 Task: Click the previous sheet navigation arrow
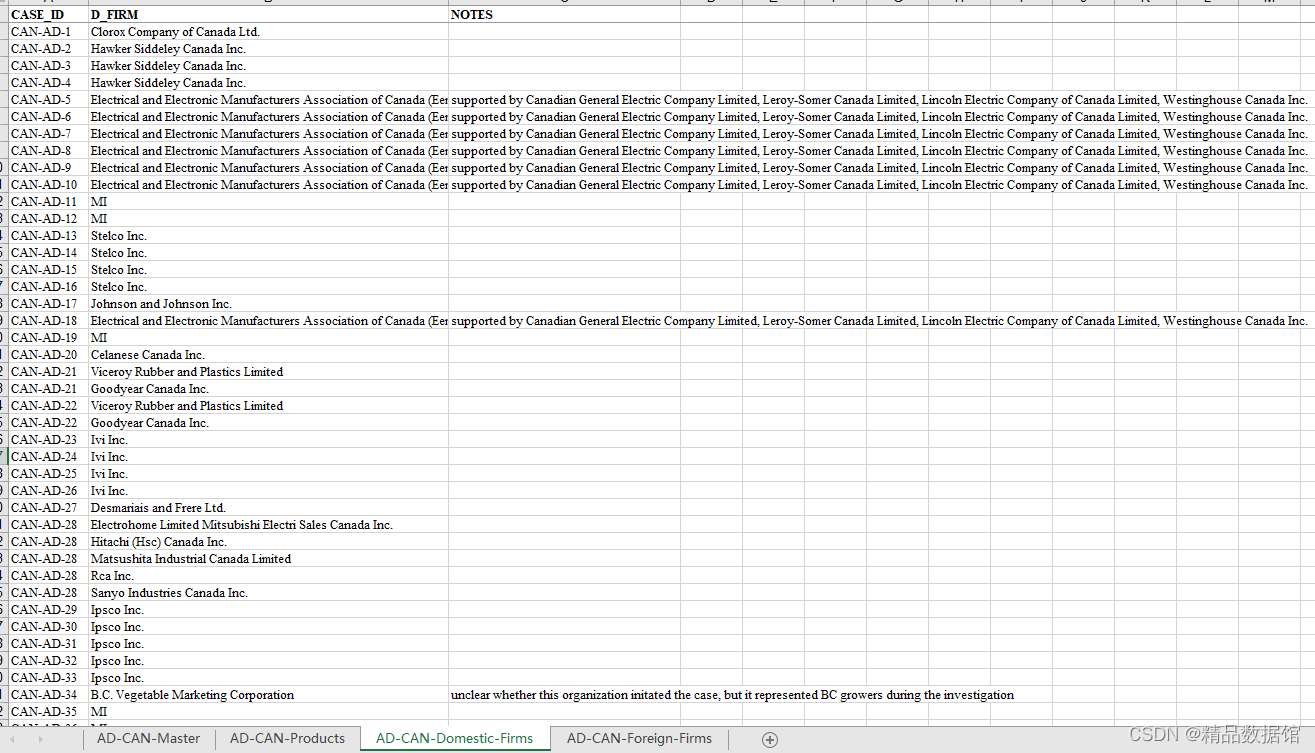[x=14, y=739]
